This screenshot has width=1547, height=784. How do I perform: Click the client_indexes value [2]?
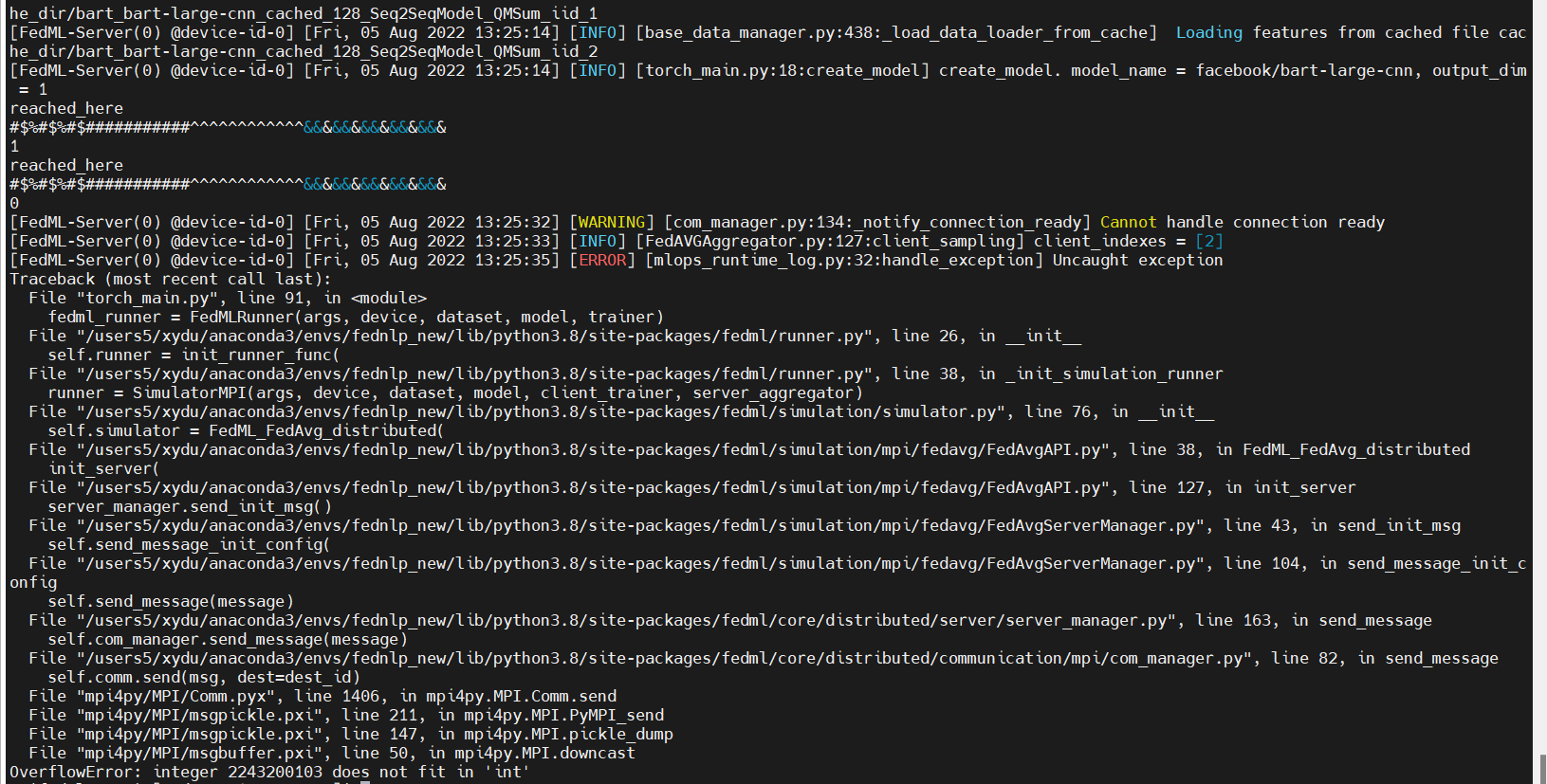(1209, 241)
